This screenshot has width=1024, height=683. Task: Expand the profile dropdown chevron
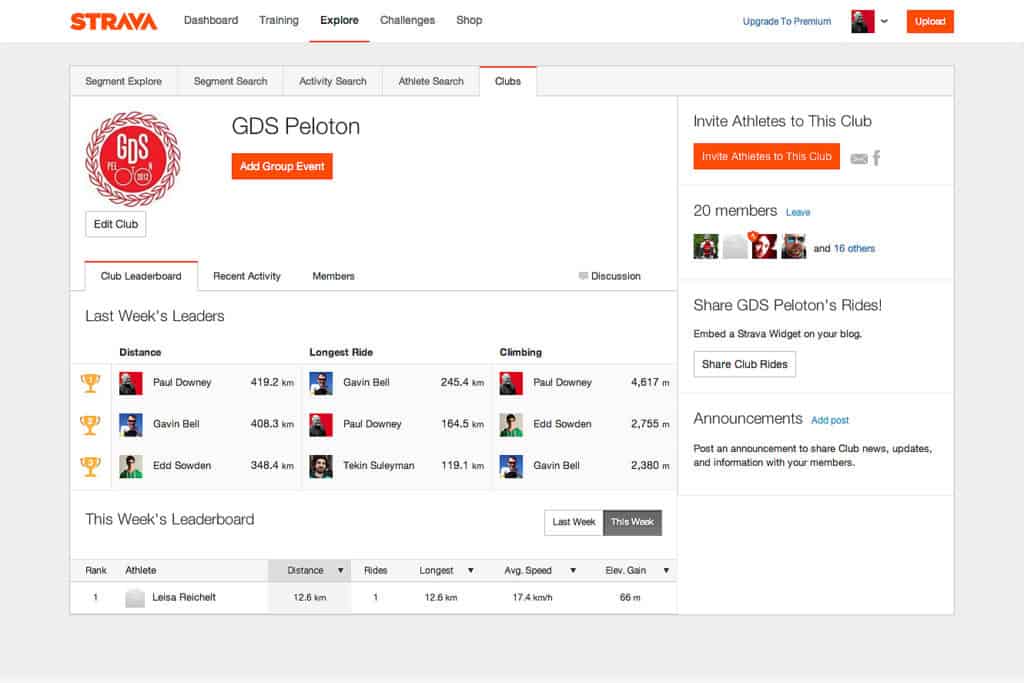pos(884,21)
